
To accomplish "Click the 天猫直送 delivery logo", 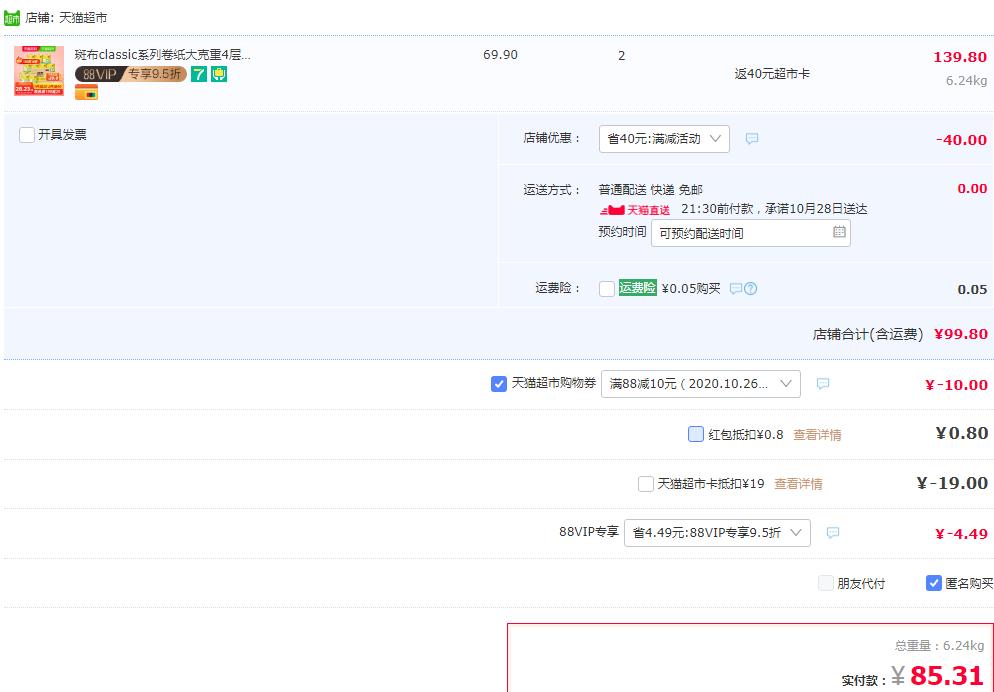I will 635,210.
